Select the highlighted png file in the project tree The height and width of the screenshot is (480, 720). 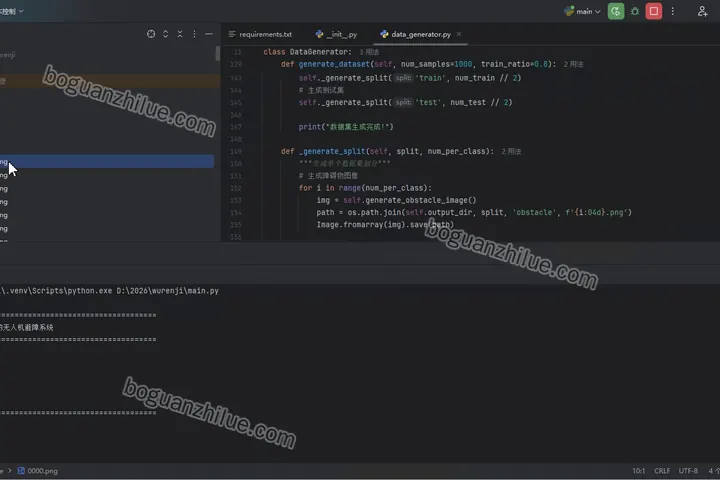click(x=107, y=161)
